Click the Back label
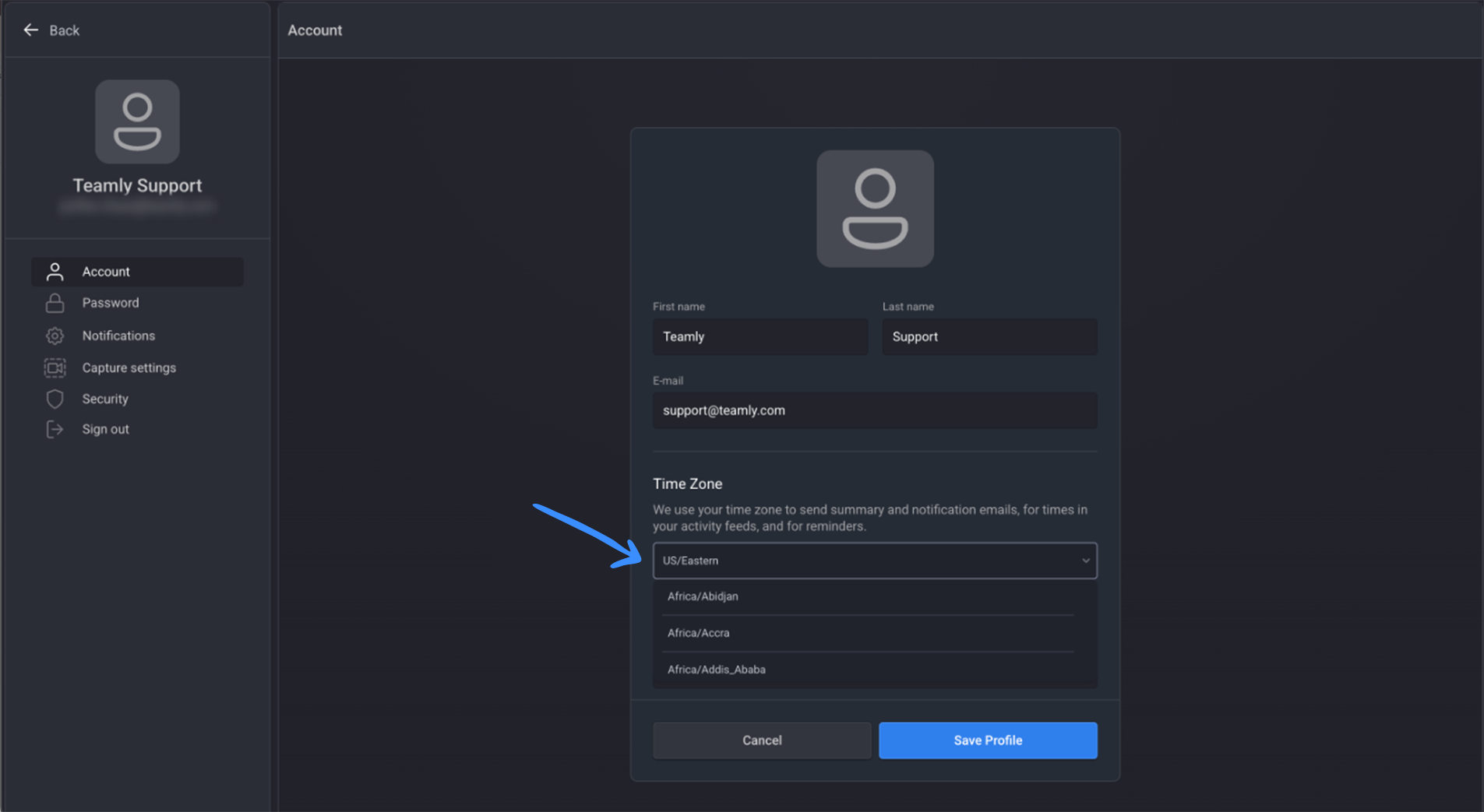Viewport: 1484px width, 812px height. click(64, 30)
